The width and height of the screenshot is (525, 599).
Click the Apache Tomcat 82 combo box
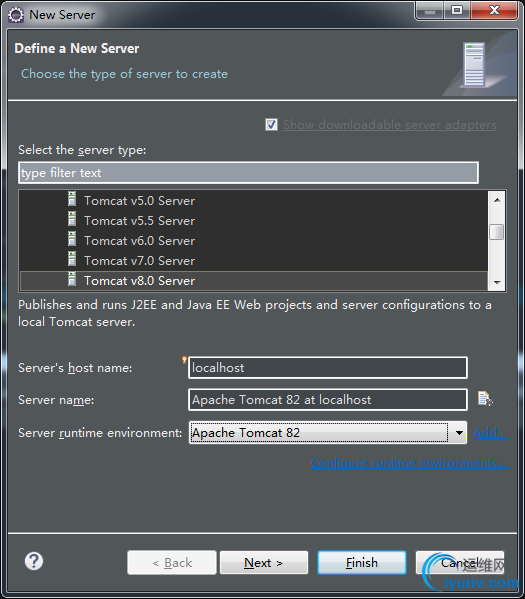point(327,433)
